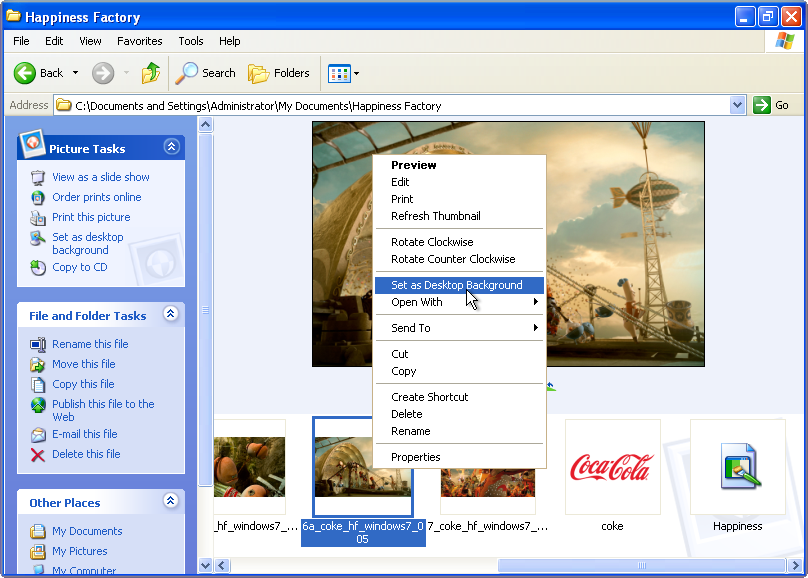Click the Views icon on the toolbar

338,72
